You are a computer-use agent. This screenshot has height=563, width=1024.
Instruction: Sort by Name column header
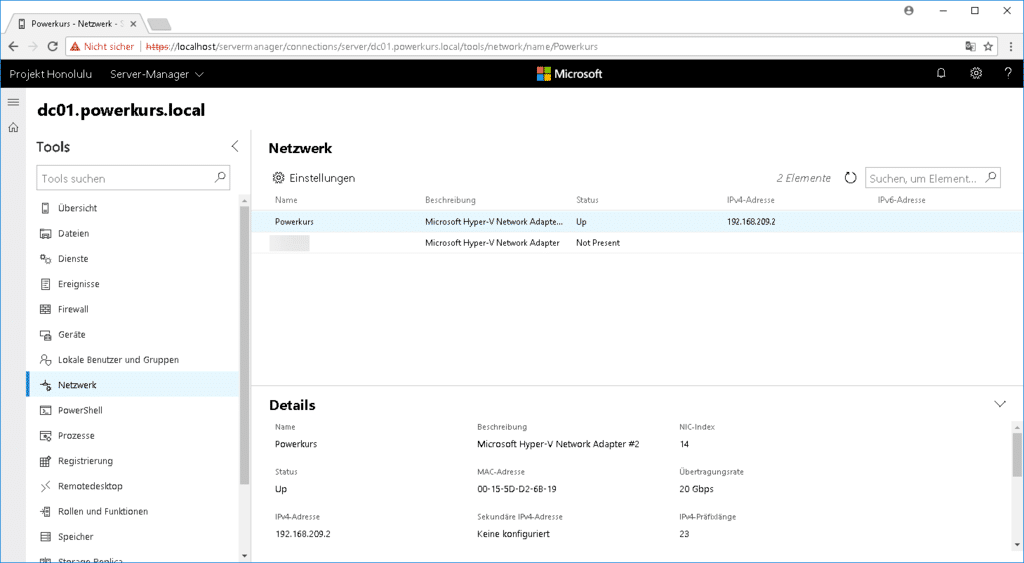click(286, 200)
